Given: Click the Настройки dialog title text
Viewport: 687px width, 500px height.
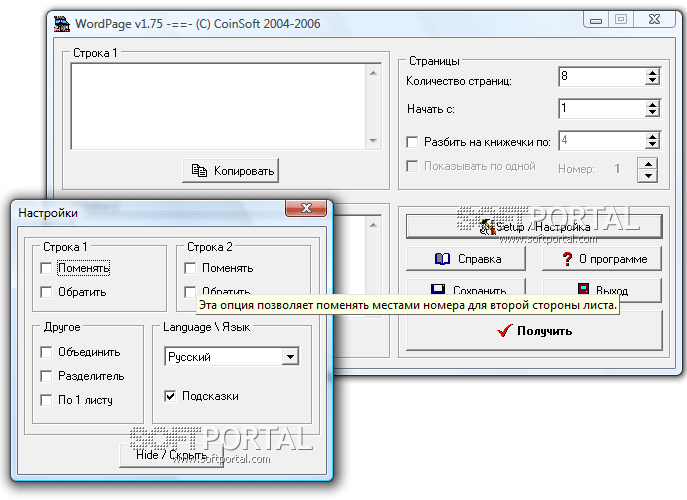Looking at the screenshot, I should (x=48, y=213).
